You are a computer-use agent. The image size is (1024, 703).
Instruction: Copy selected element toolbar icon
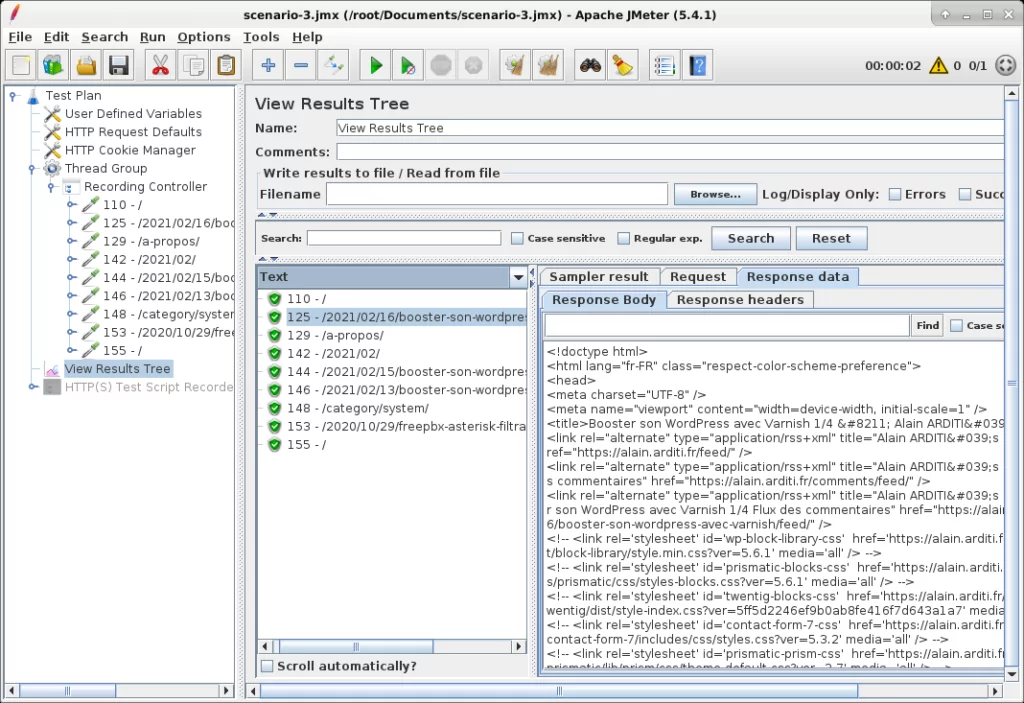[x=193, y=65]
